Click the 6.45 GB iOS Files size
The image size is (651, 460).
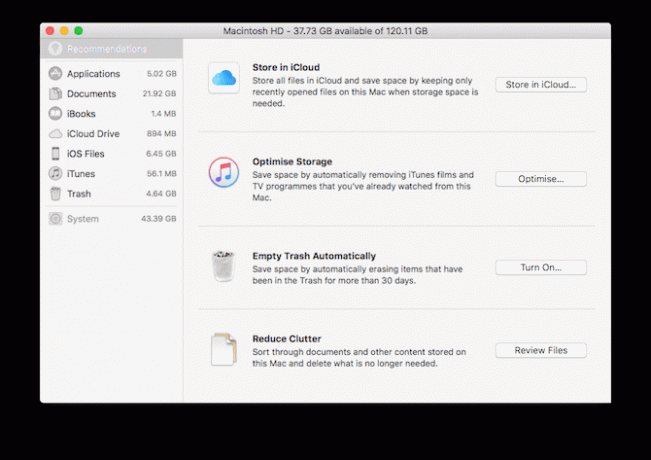click(161, 154)
